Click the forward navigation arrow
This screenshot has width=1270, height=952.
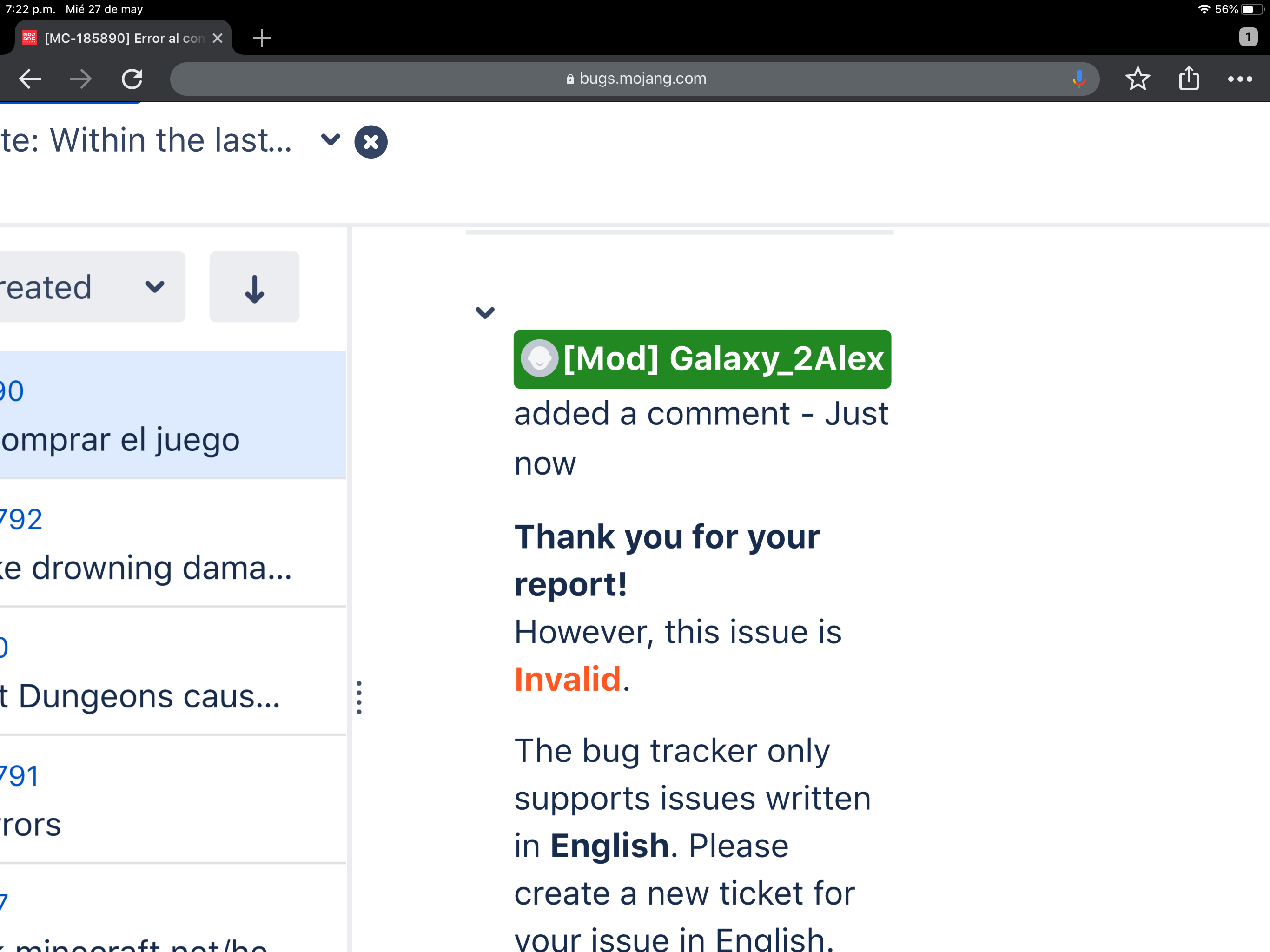(80, 79)
